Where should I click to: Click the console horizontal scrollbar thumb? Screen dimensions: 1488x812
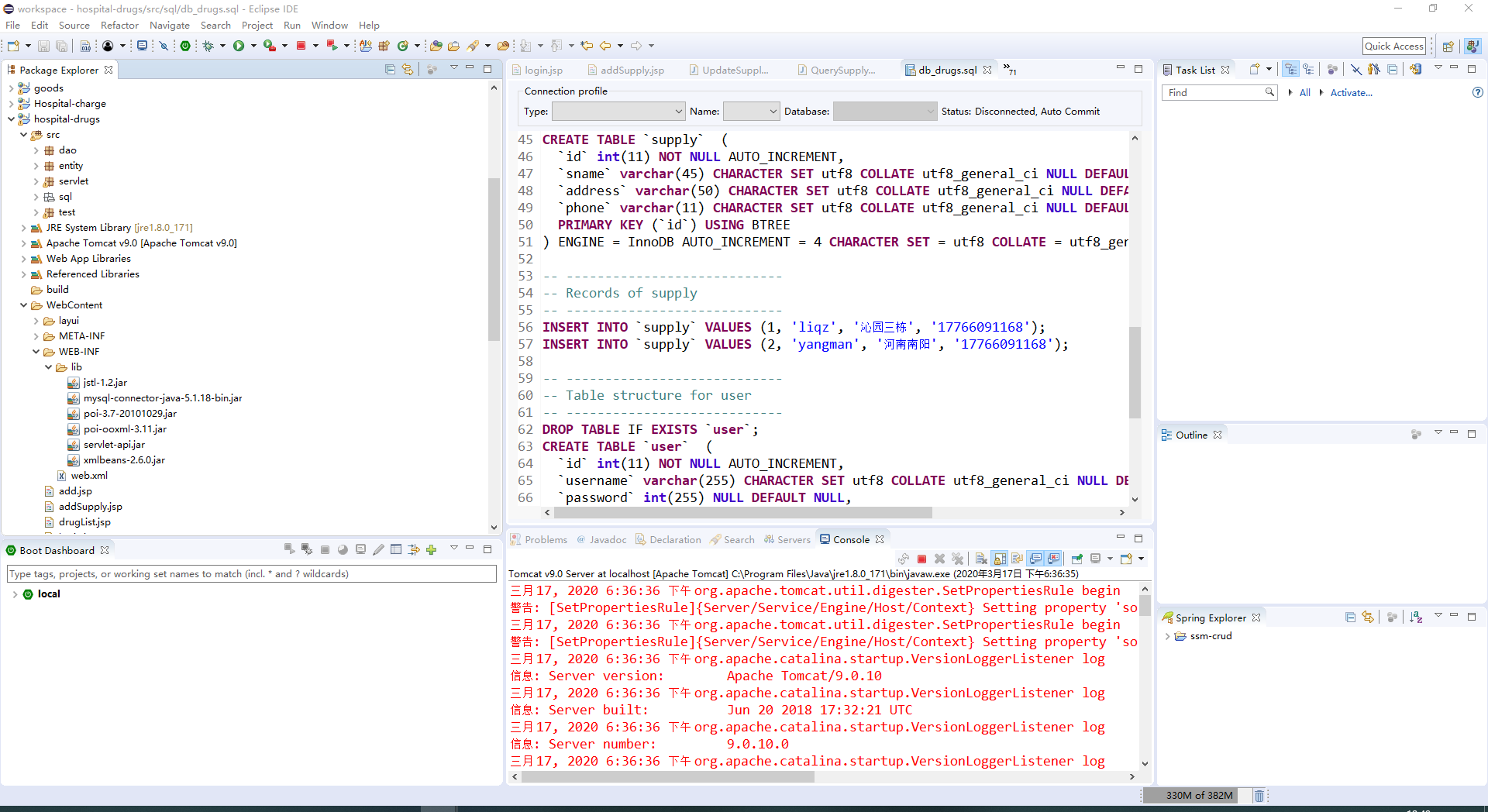point(668,776)
